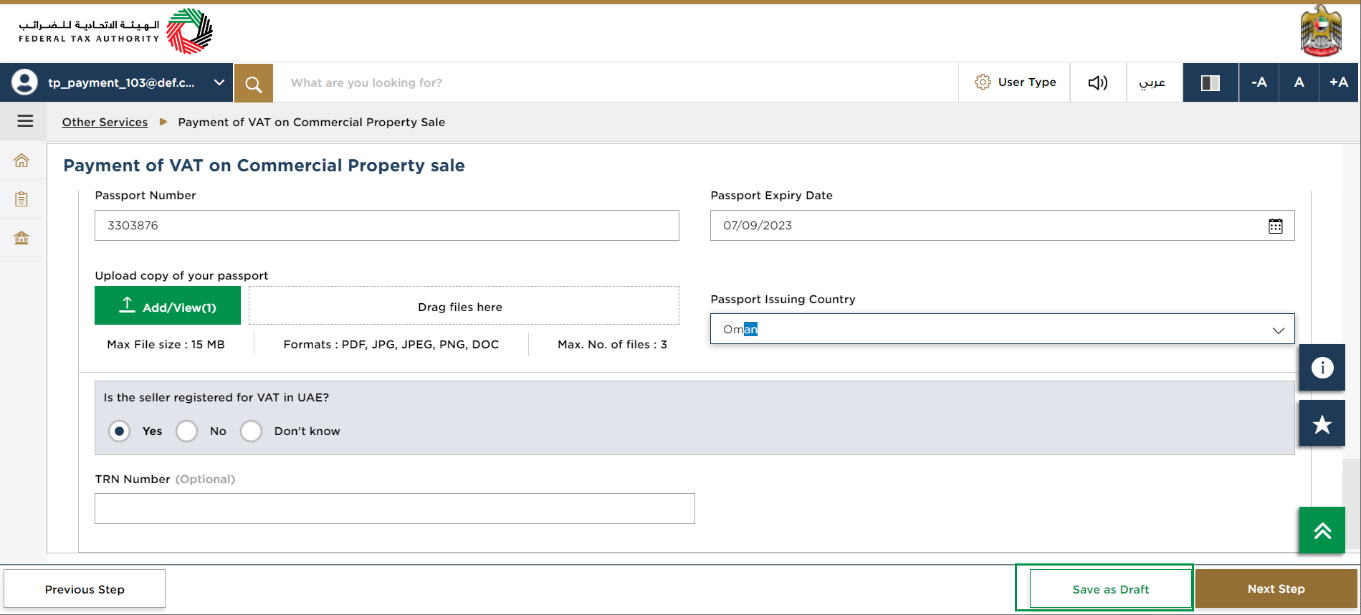The image size is (1361, 615).
Task: Click the chevron arrow of the Oman combo box
Action: point(1278,330)
